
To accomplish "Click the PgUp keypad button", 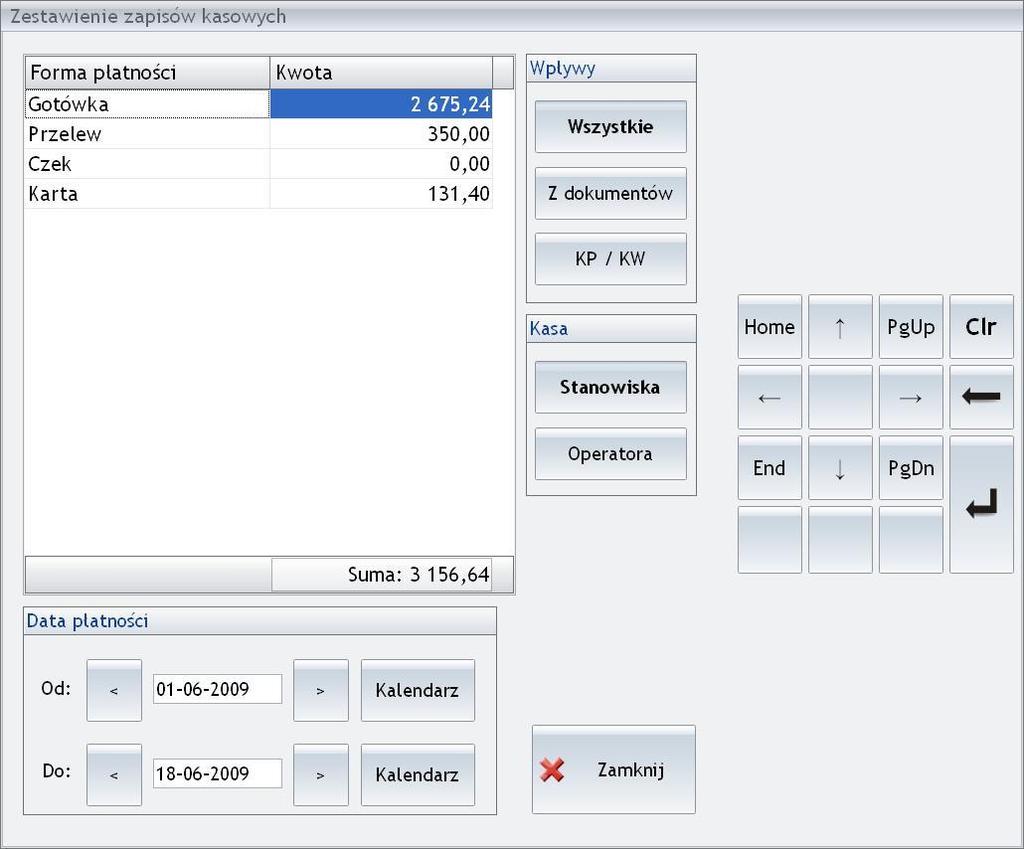I will [910, 327].
